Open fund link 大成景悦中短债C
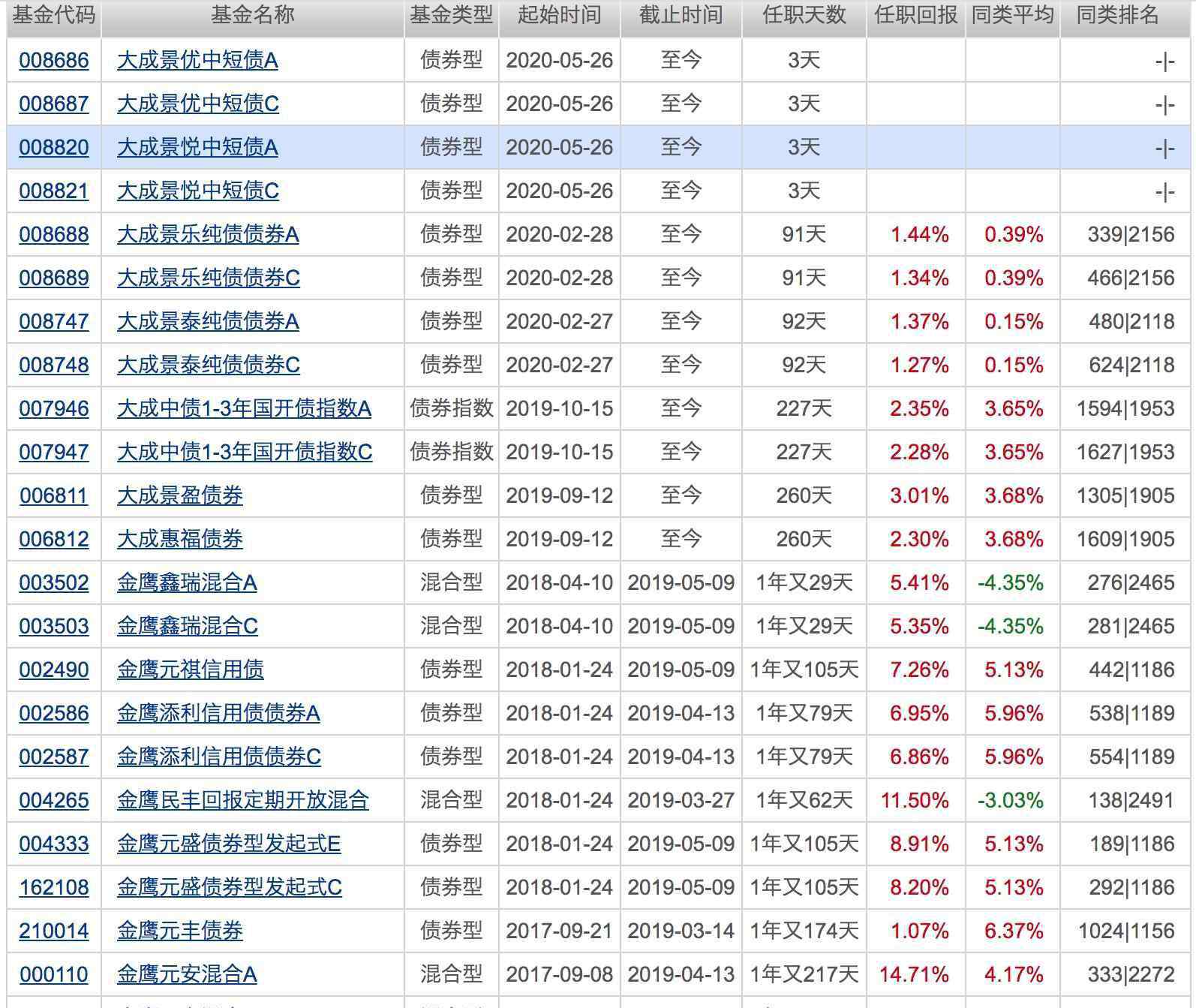This screenshot has height=1008, width=1196. tap(198, 191)
